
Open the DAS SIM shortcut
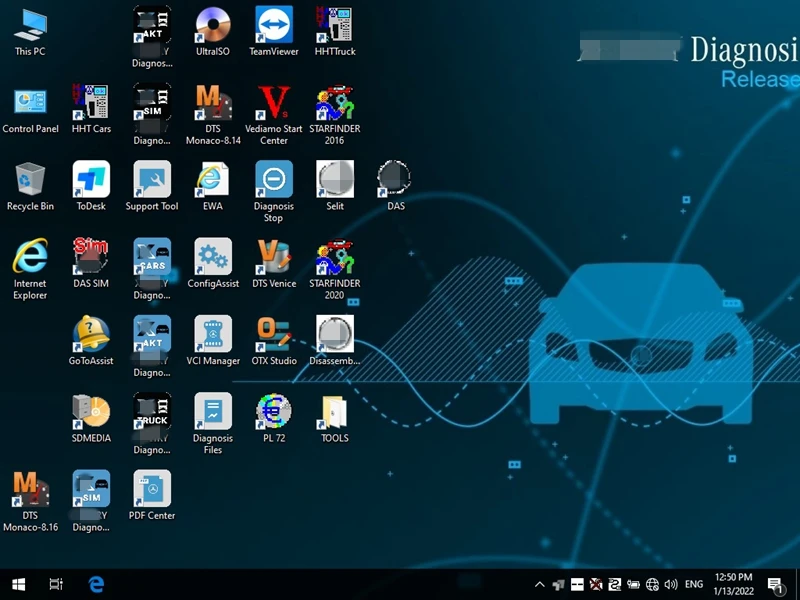click(x=91, y=257)
